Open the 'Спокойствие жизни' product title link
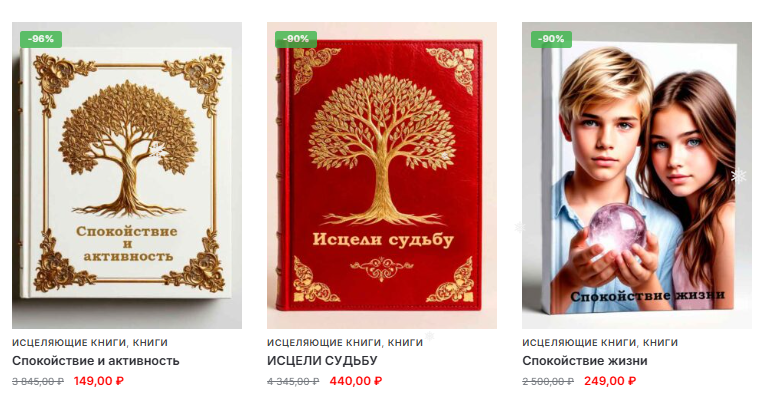Viewport: 778px width, 410px height. [584, 360]
